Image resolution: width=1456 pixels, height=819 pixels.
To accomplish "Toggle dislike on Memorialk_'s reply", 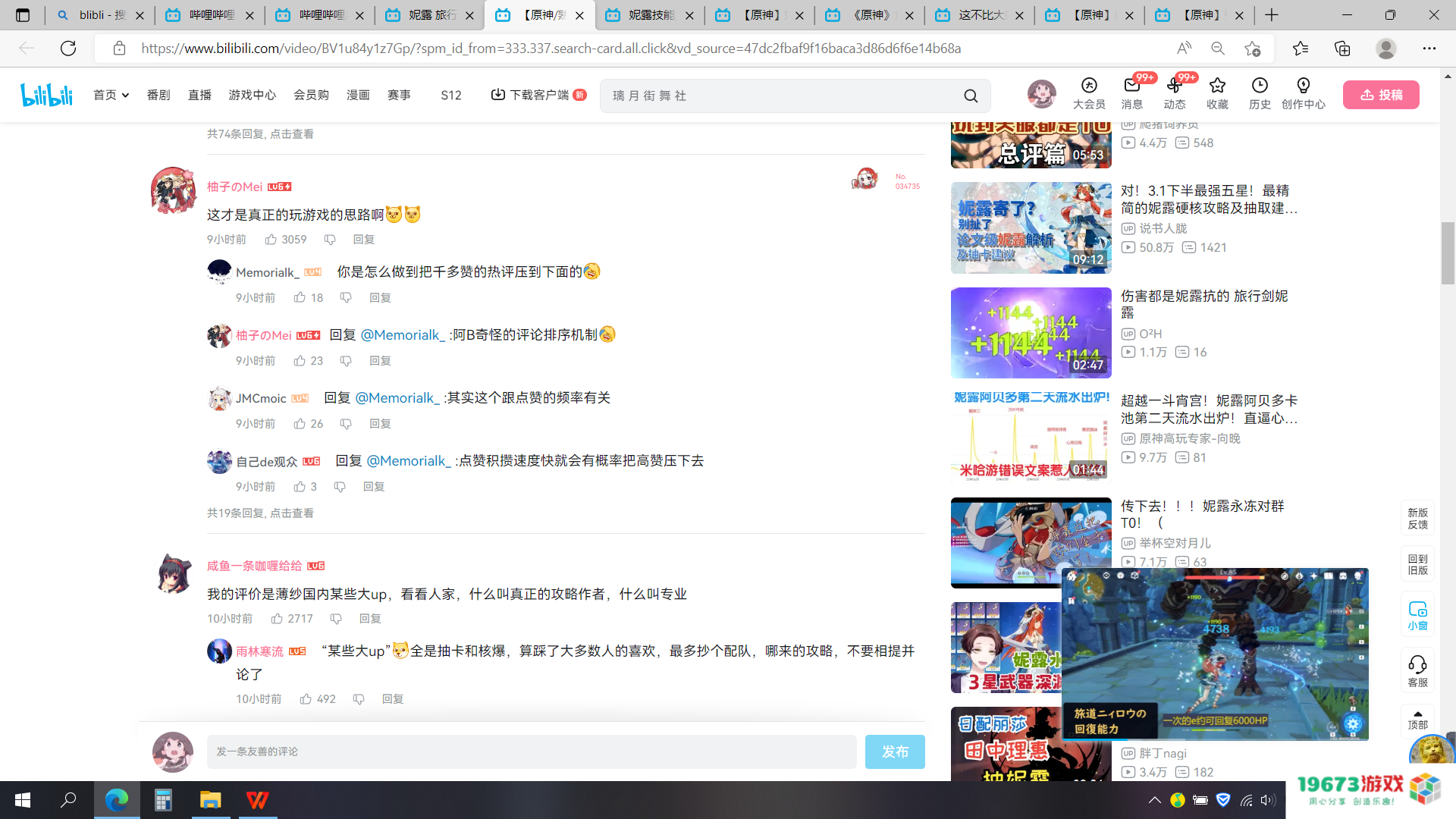I will 346,297.
